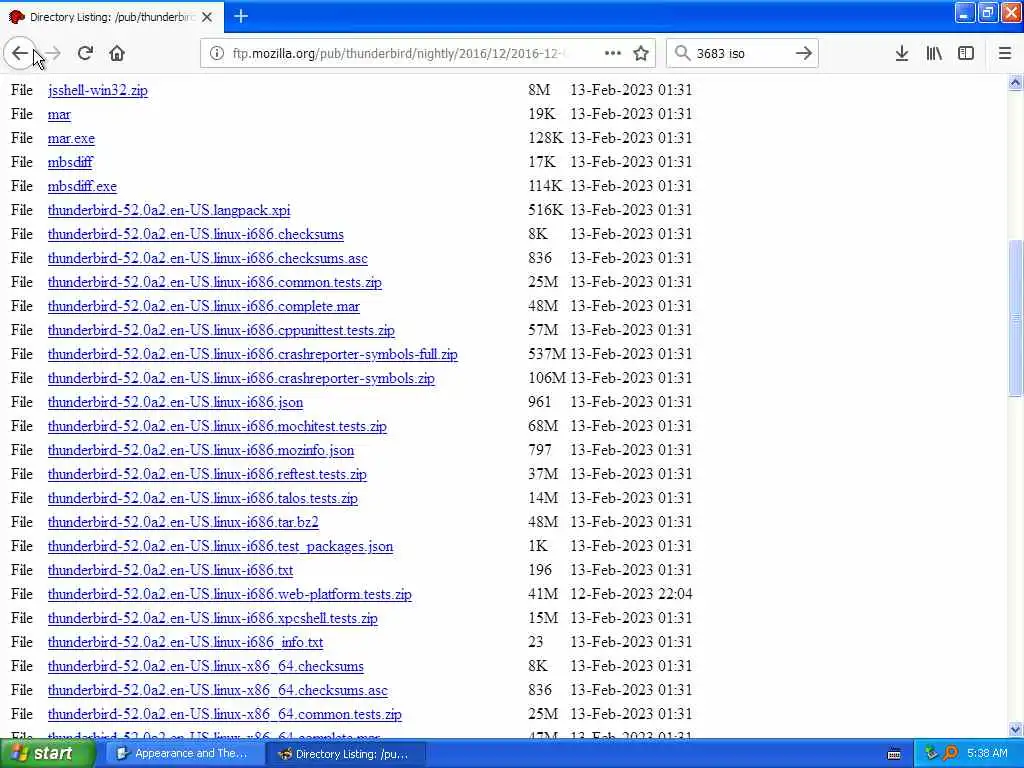Image resolution: width=1024 pixels, height=768 pixels.
Task: Submit search with the arrow button
Action: [x=804, y=54]
